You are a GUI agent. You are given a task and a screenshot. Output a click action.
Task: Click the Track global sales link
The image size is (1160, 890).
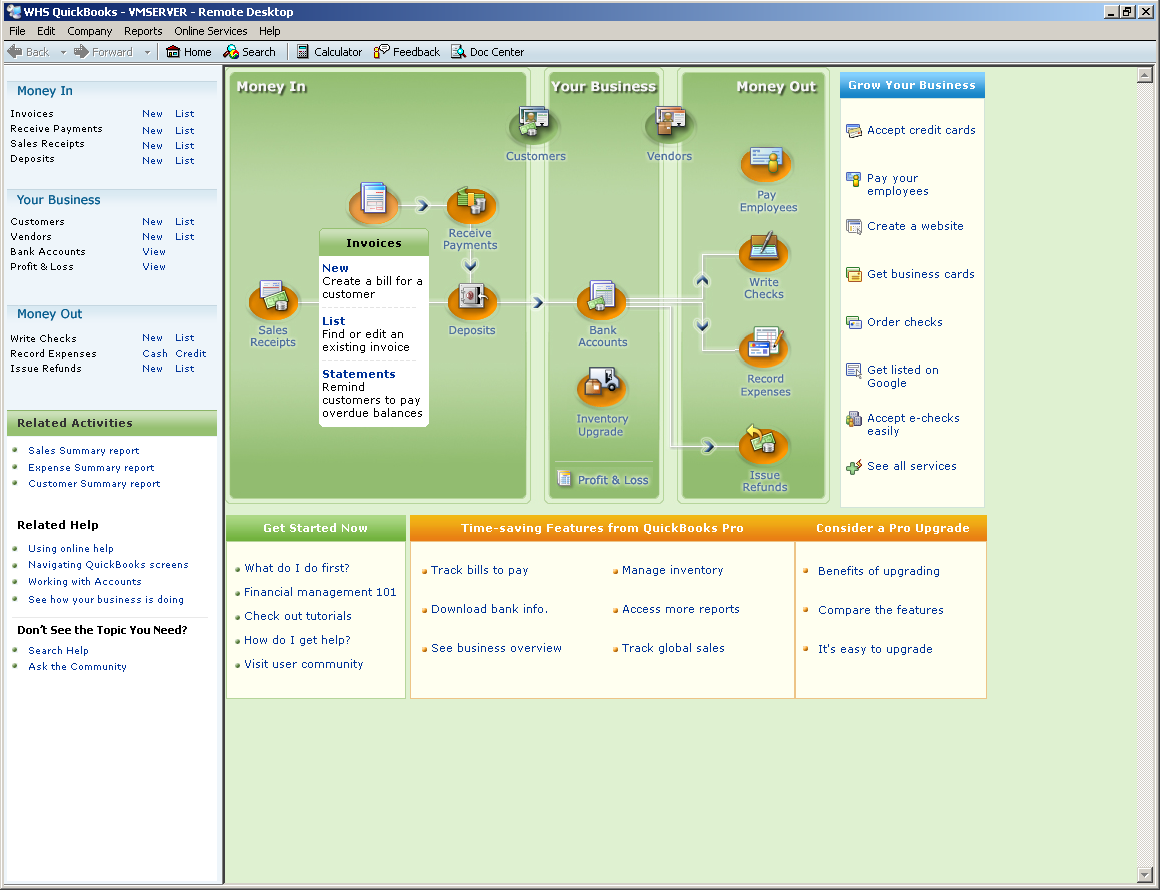[673, 647]
